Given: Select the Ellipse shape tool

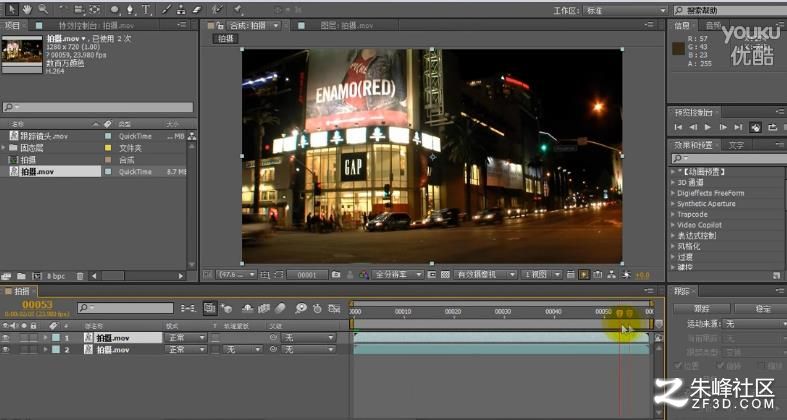Looking at the screenshot, I should (x=115, y=10).
